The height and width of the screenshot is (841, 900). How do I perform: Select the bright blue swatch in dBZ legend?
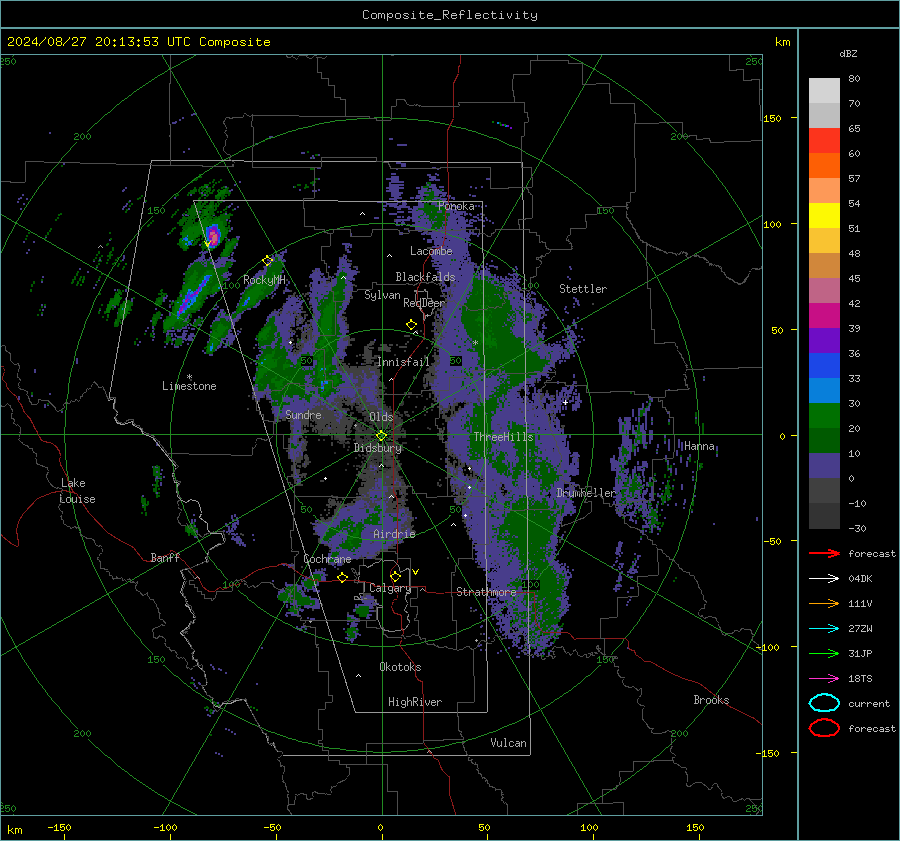pos(824,365)
